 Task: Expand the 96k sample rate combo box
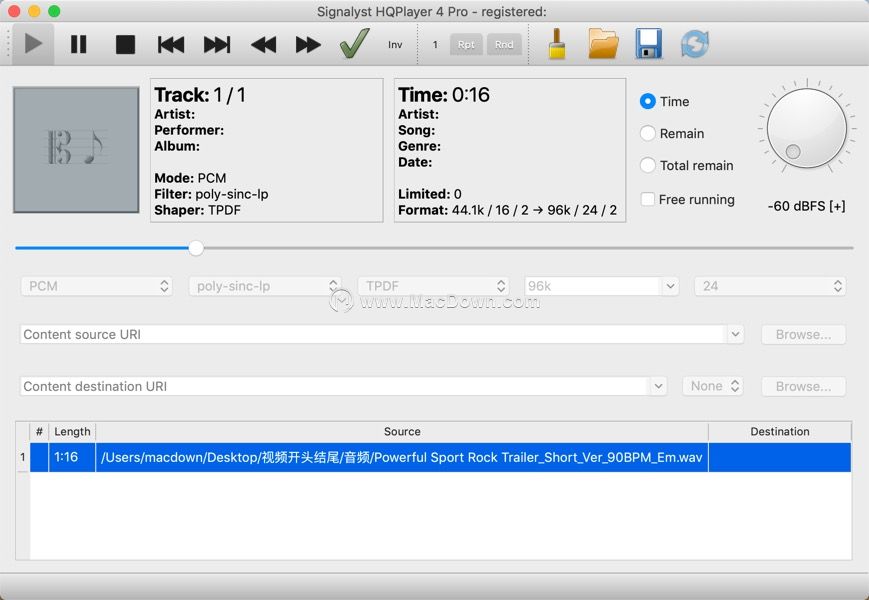[671, 286]
